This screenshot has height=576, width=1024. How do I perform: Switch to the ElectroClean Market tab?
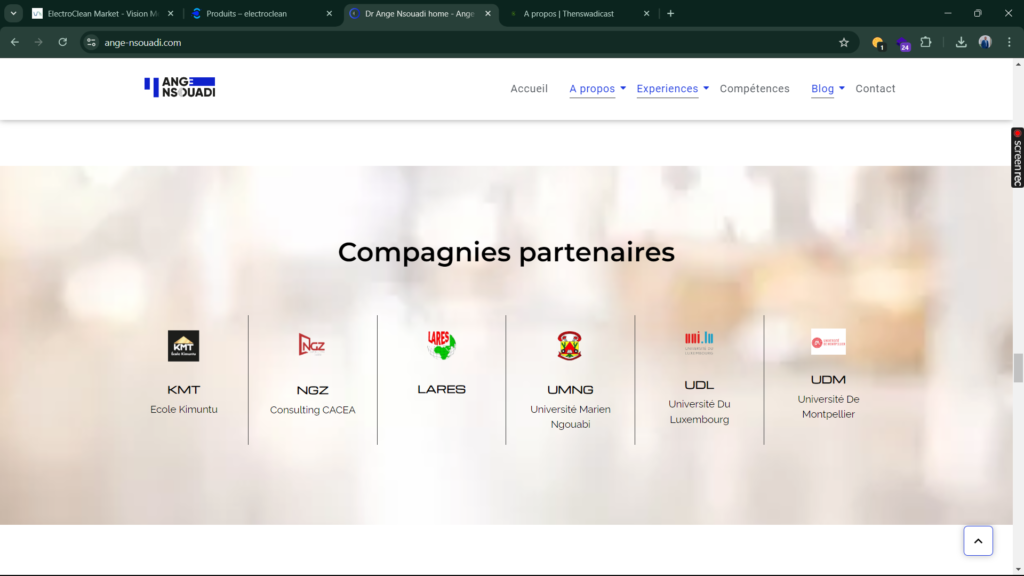[103, 14]
